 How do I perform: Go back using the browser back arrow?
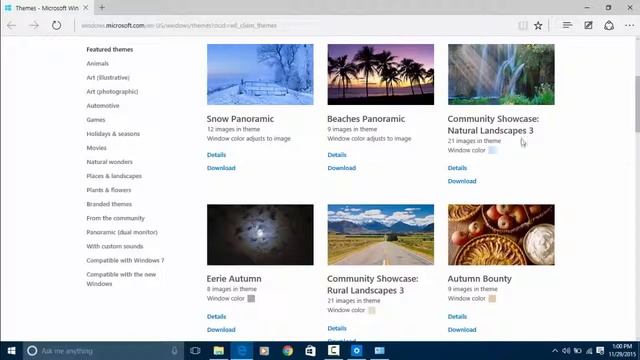[x=11, y=25]
